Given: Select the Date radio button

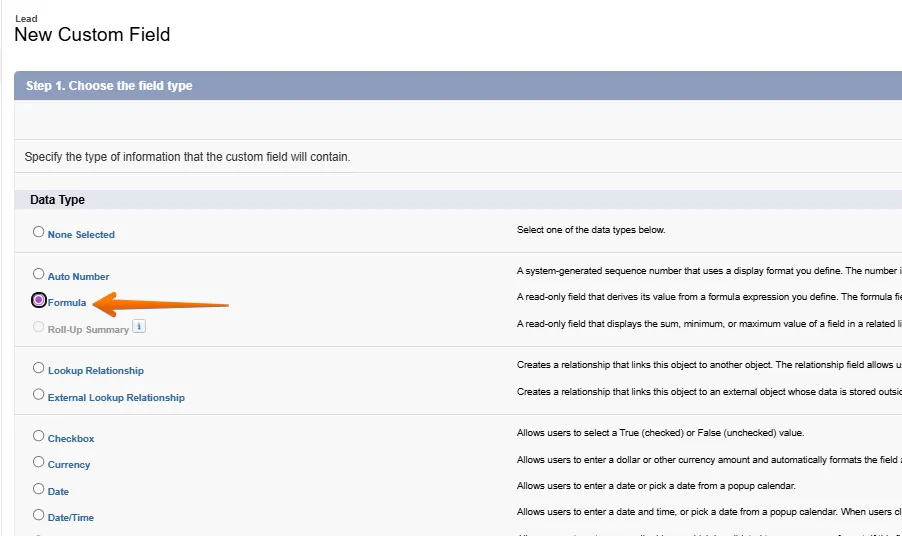Looking at the screenshot, I should (39, 489).
